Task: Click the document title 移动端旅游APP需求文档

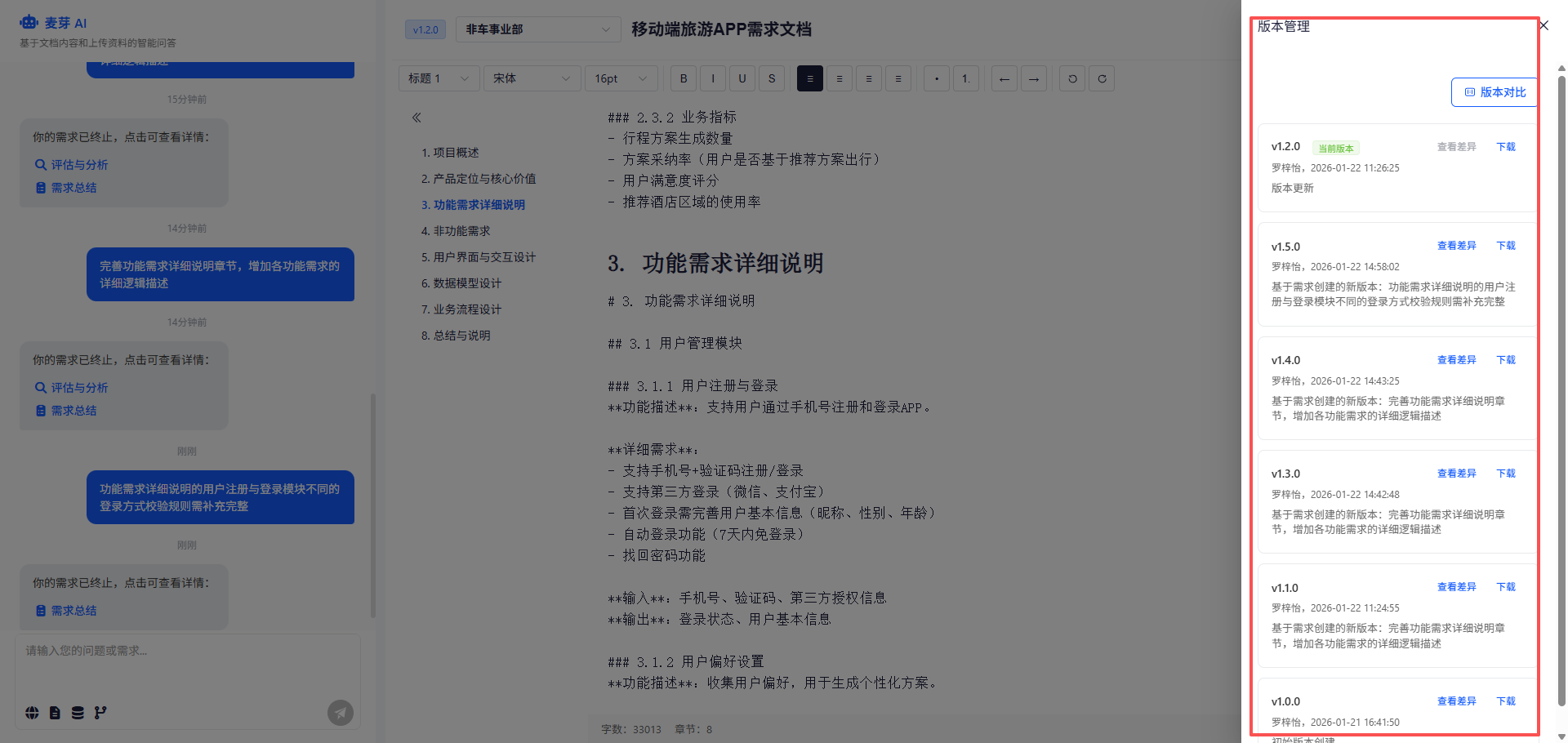Action: click(721, 29)
